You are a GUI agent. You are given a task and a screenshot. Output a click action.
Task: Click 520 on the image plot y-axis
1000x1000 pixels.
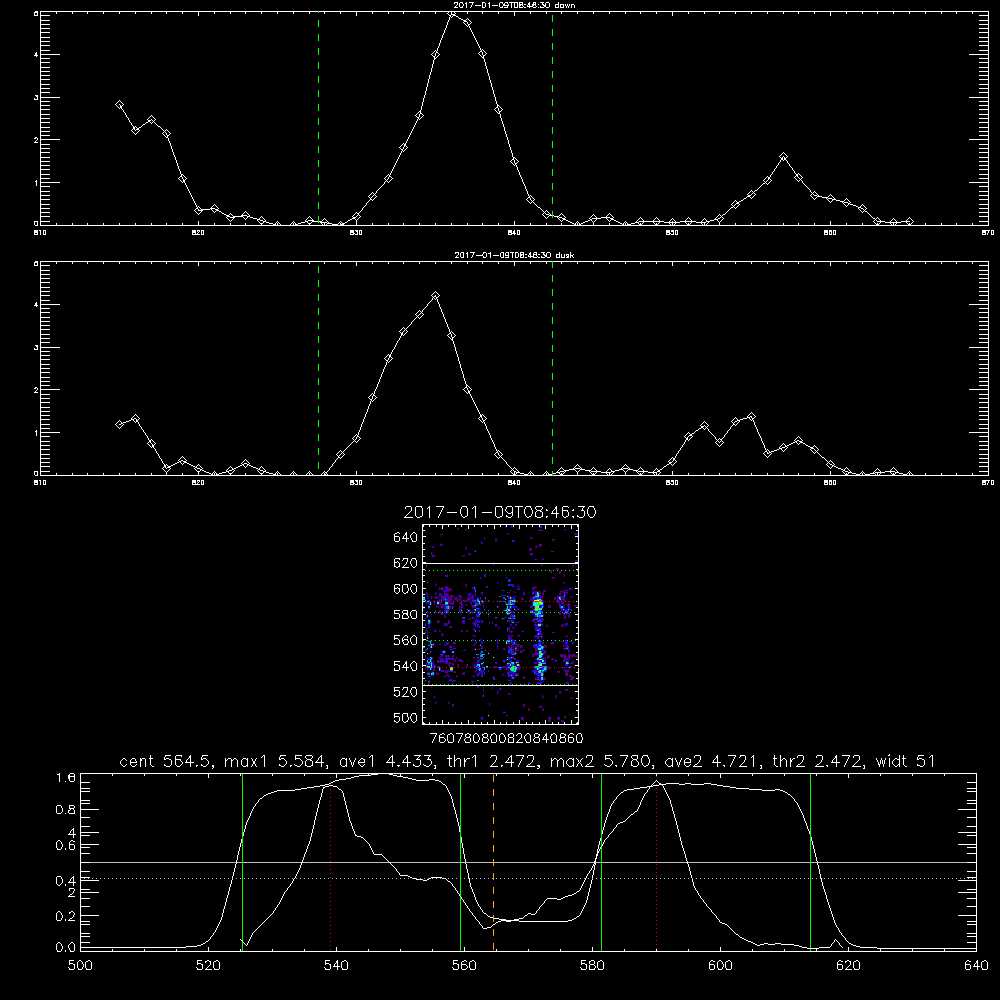(x=406, y=692)
